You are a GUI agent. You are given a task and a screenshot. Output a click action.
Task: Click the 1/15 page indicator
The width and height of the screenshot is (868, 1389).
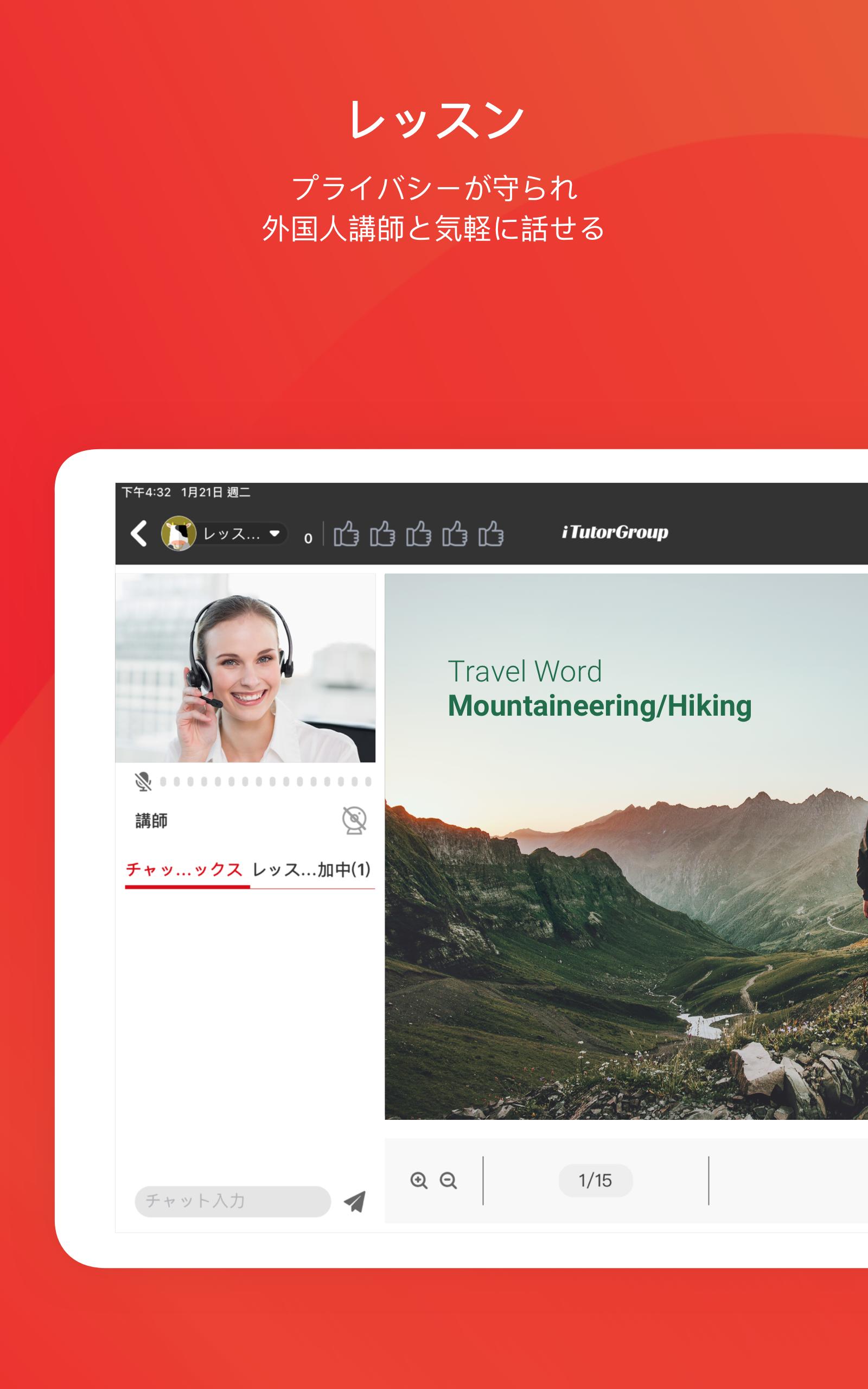click(595, 1180)
